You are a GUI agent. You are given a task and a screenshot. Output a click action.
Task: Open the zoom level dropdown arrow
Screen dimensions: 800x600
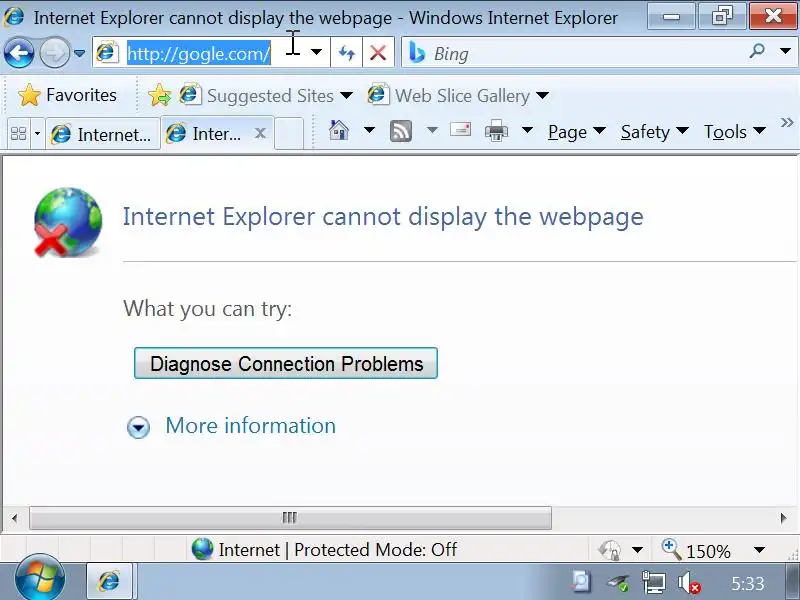coord(759,550)
